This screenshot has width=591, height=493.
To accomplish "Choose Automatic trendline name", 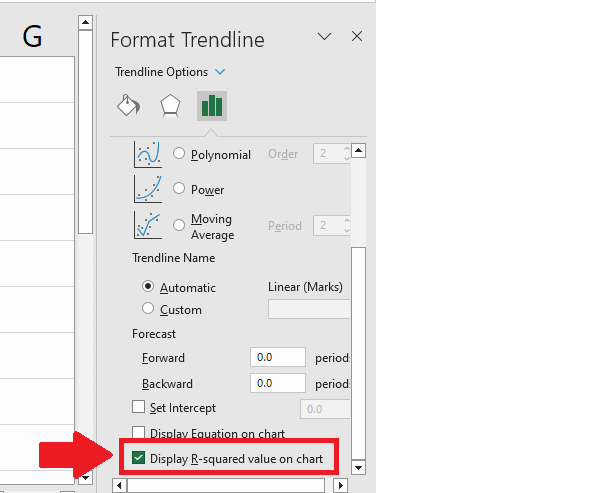I will tap(148, 286).
